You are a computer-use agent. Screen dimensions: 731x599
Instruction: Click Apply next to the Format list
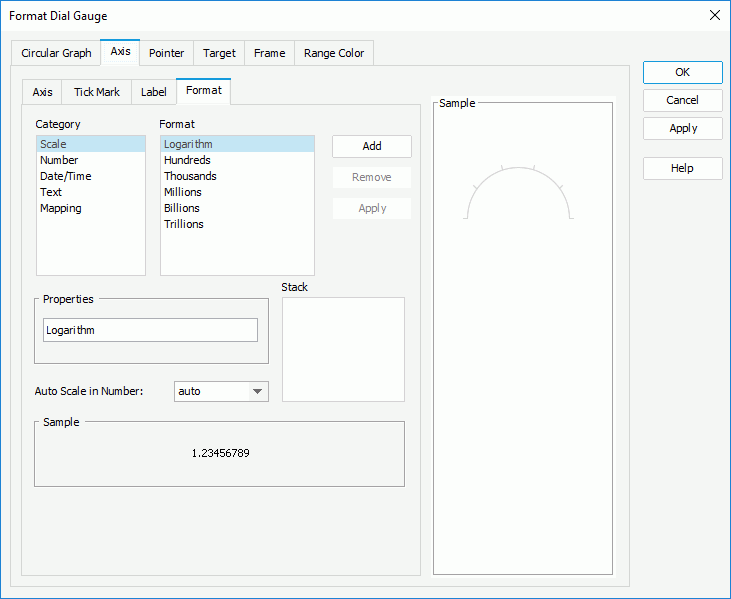[x=372, y=208]
